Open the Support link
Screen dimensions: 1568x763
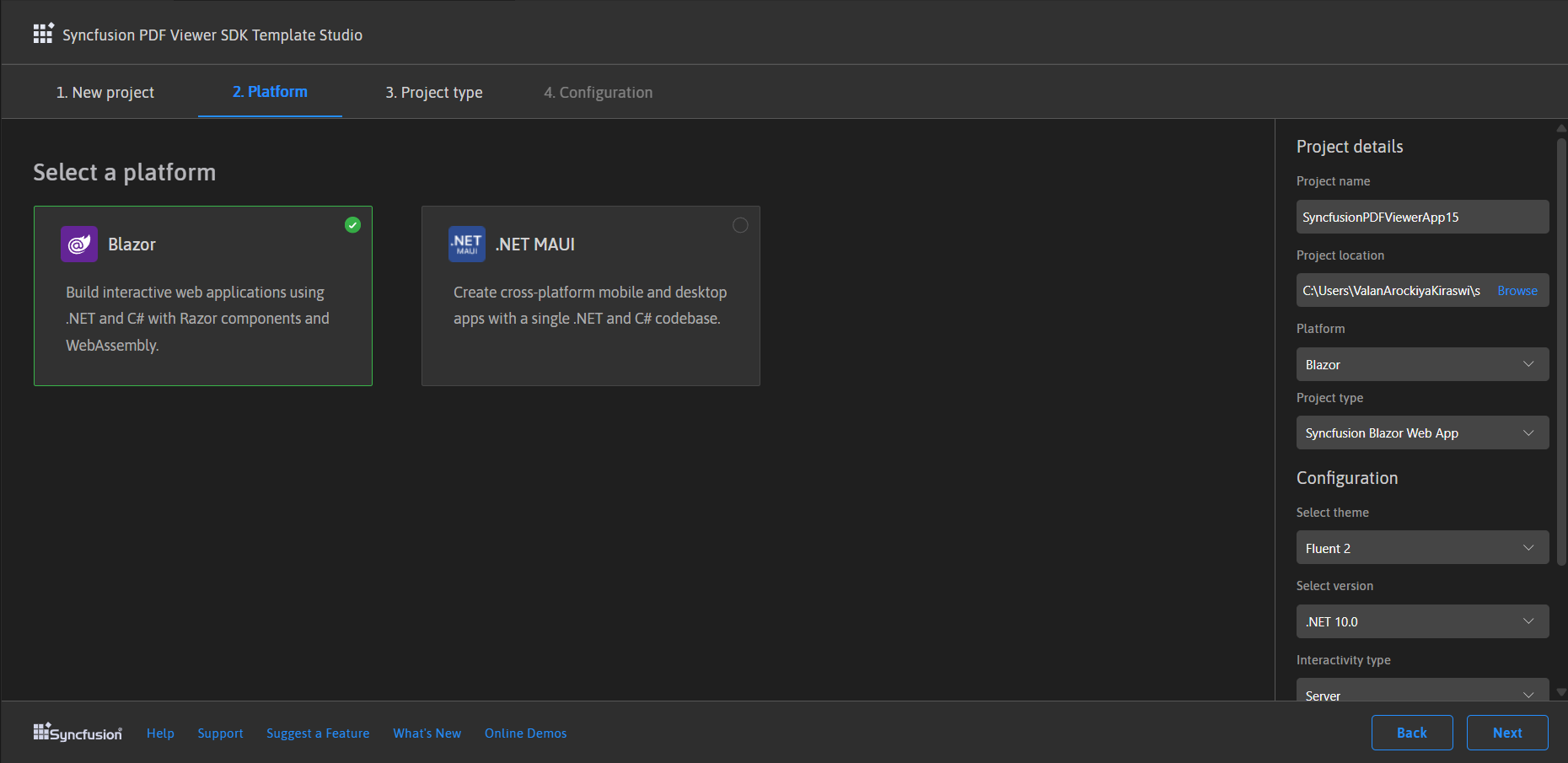(220, 733)
